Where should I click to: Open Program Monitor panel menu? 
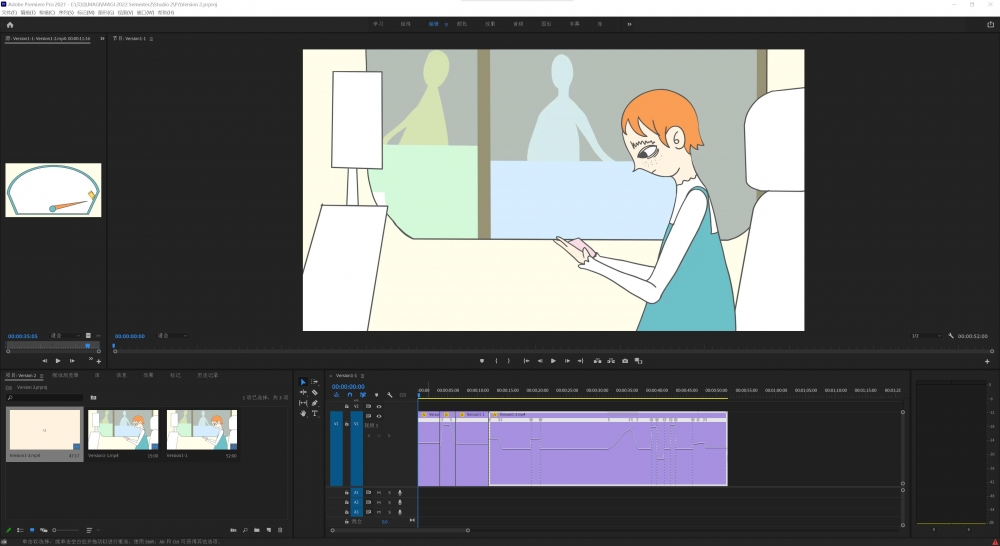click(151, 39)
